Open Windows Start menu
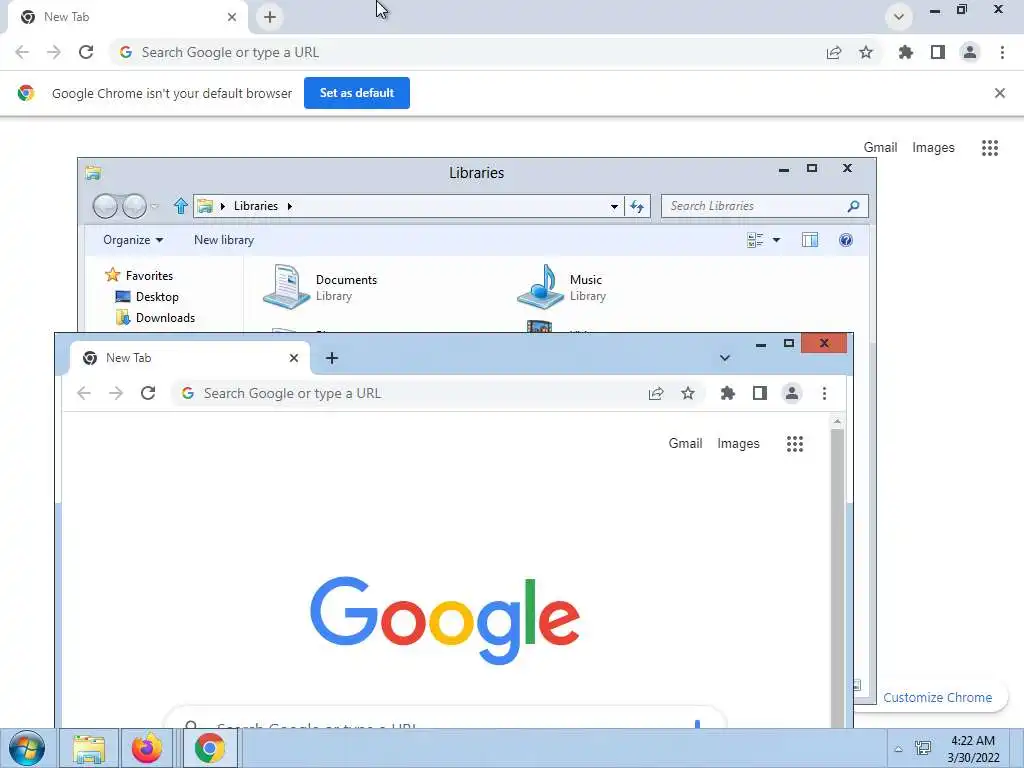 pyautogui.click(x=27, y=748)
